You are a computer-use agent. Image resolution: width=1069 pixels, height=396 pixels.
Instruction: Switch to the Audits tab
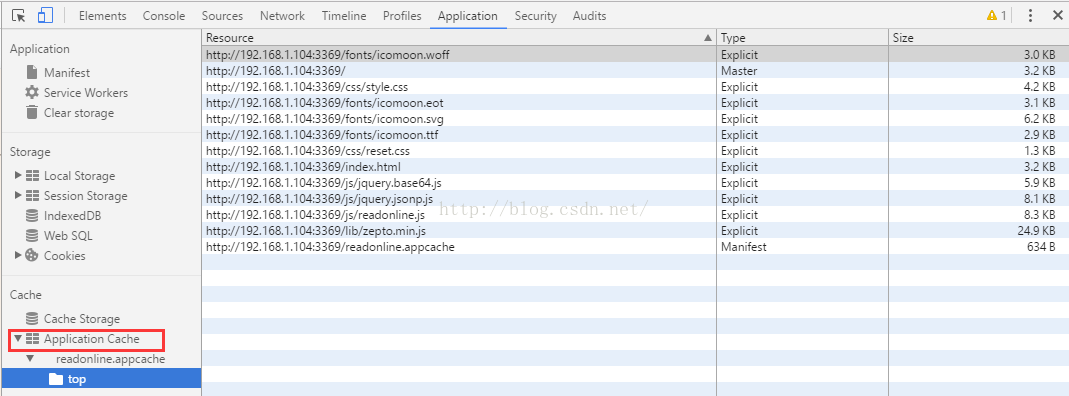pos(590,16)
